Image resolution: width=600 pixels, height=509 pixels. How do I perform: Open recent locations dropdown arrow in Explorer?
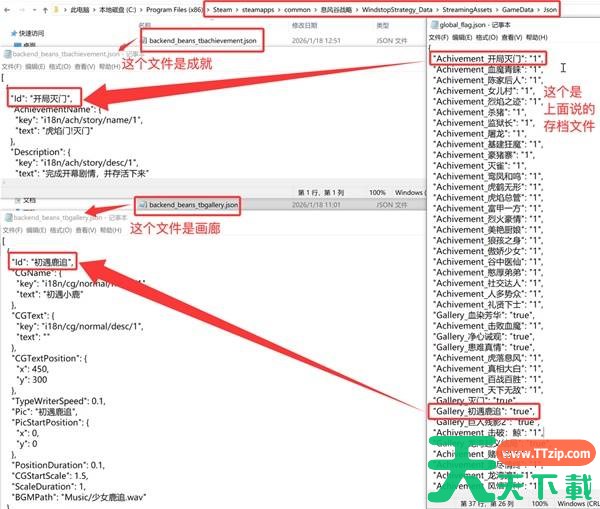click(34, 10)
